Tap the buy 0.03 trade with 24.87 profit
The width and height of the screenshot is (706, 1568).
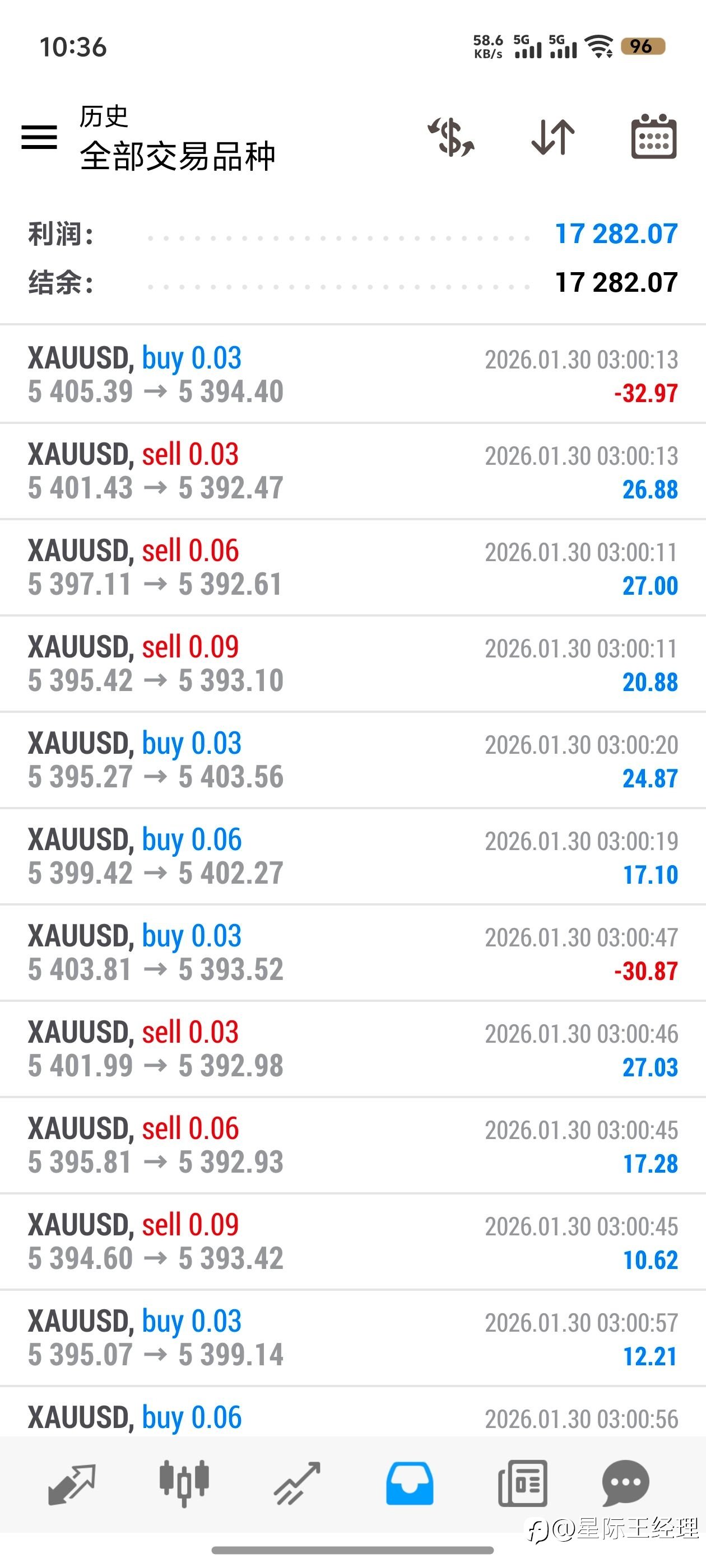tap(352, 760)
